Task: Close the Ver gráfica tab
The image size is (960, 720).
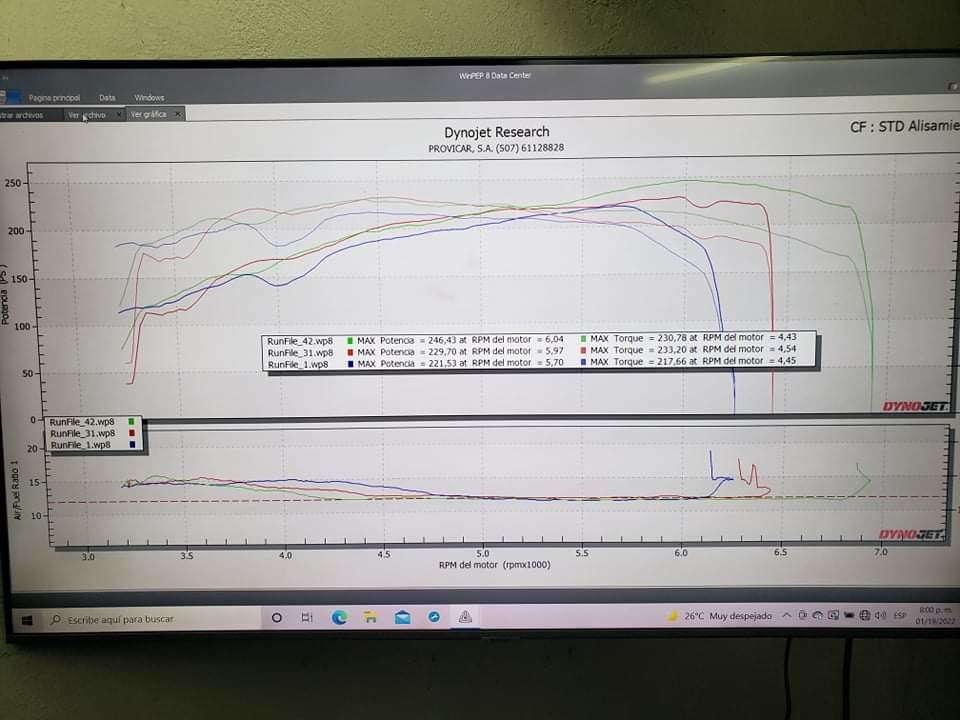Action: click(178, 114)
